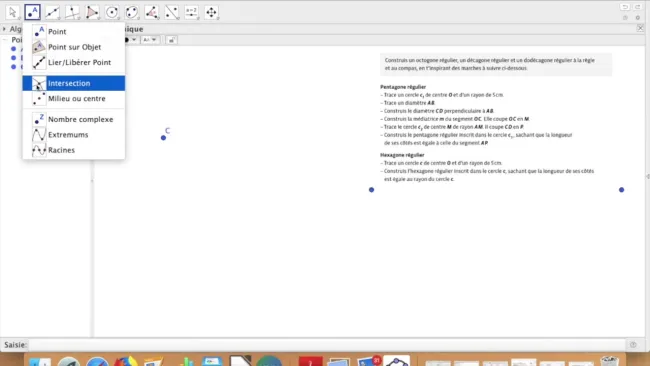Click the Hexagone régulier heading text
The width and height of the screenshot is (650, 366).
point(402,155)
